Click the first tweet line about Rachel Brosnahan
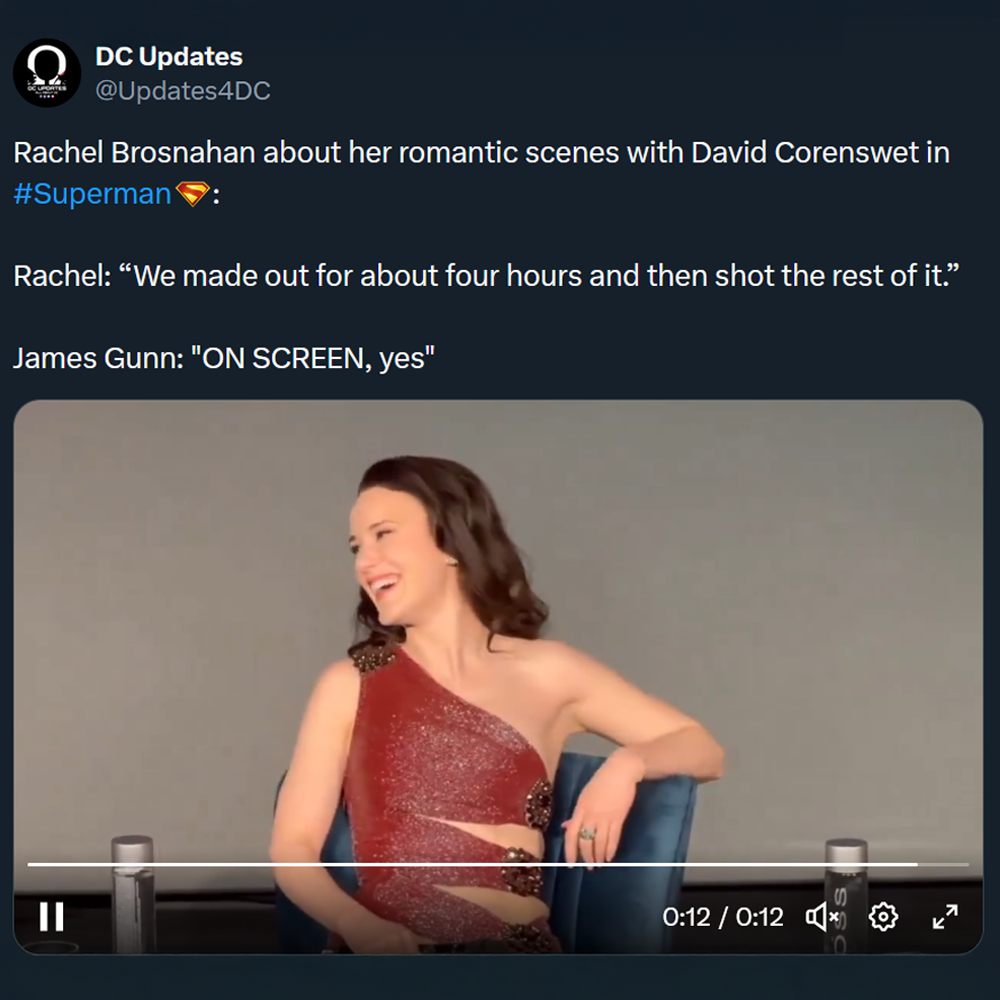The width and height of the screenshot is (1000, 1000). (480, 153)
